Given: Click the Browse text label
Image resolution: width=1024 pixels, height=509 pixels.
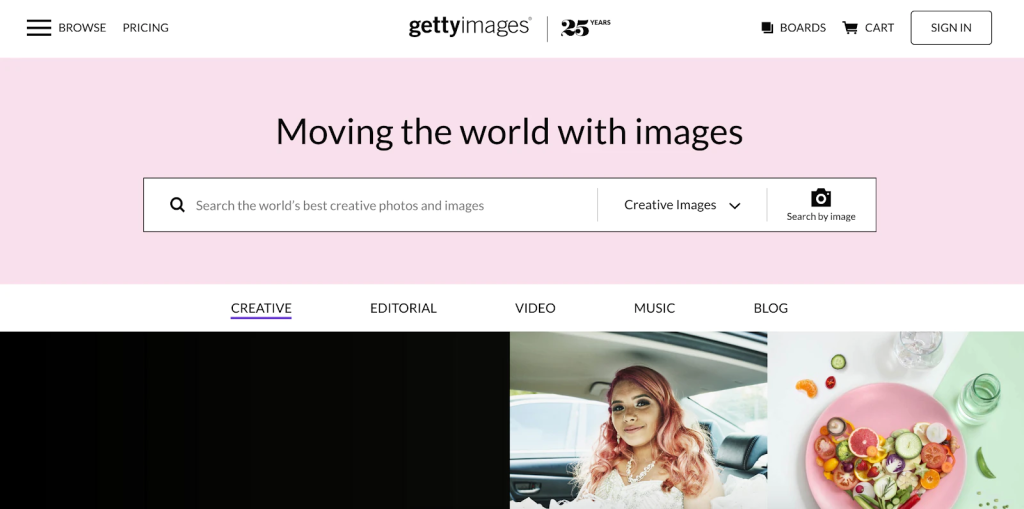Looking at the screenshot, I should pyautogui.click(x=82, y=27).
